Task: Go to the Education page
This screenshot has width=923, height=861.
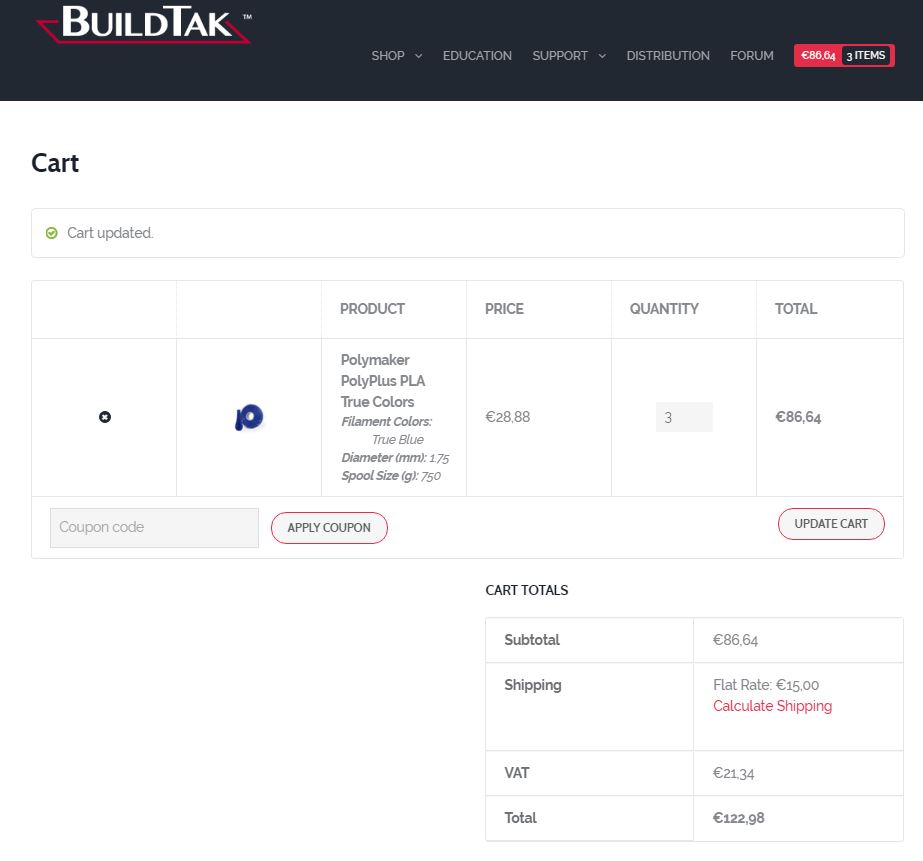Action: click(477, 56)
